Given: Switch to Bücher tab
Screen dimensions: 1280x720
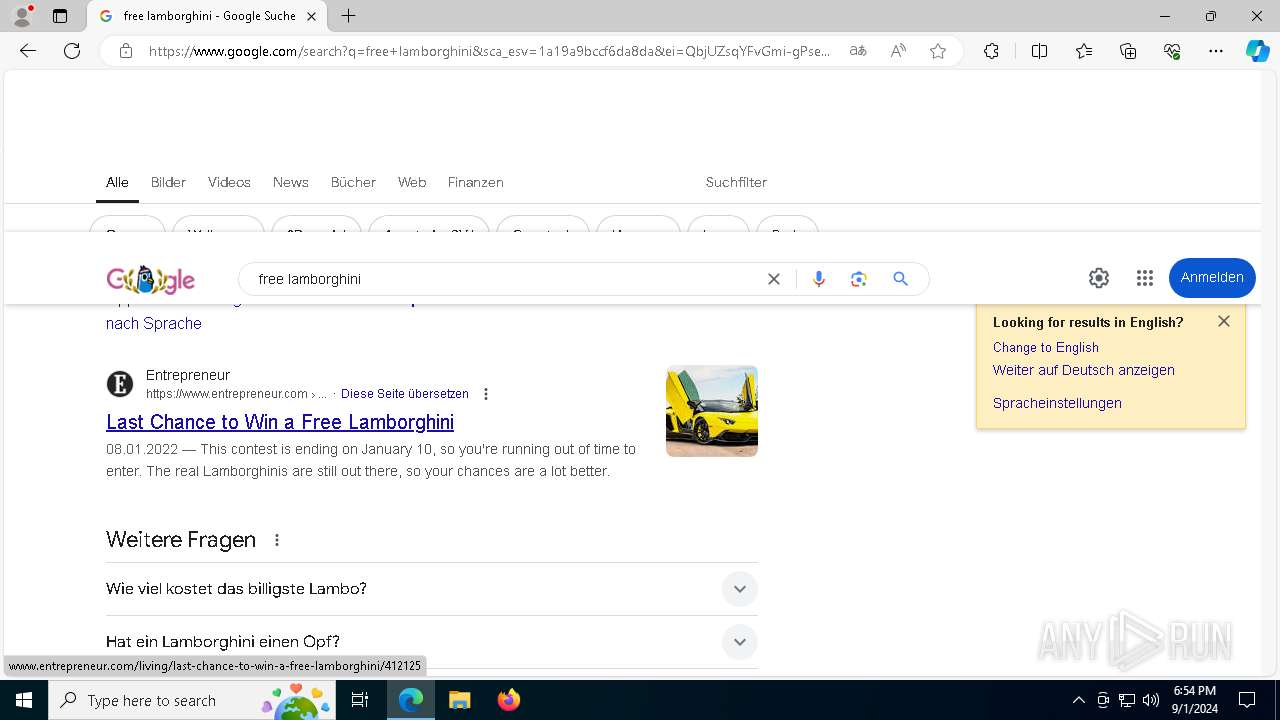Looking at the screenshot, I should point(353,182).
